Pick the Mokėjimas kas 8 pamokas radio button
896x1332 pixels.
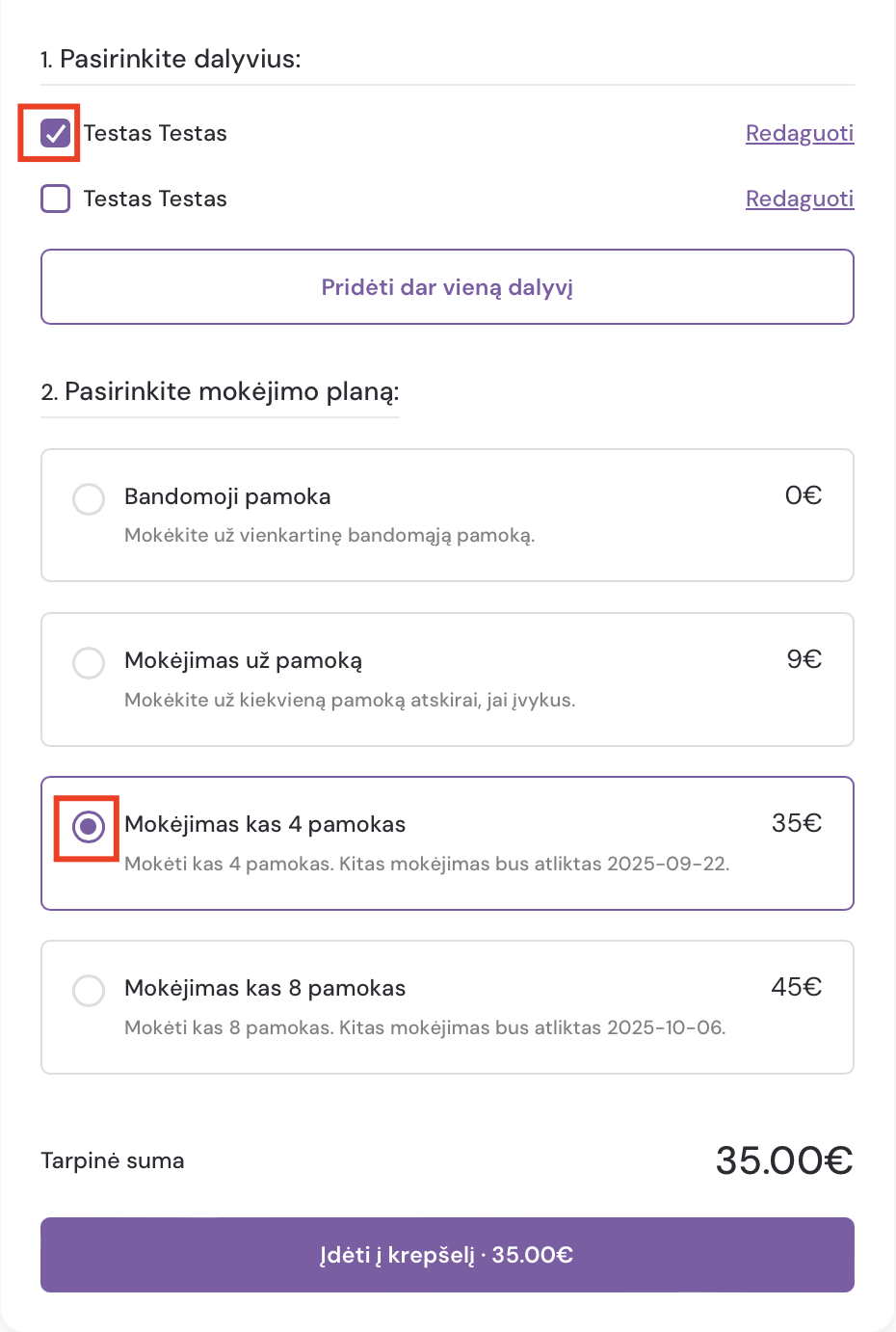[89, 991]
